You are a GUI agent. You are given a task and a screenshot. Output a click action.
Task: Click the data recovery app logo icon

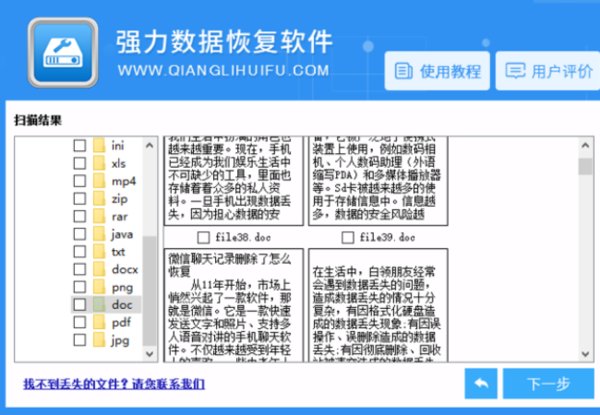pos(63,52)
